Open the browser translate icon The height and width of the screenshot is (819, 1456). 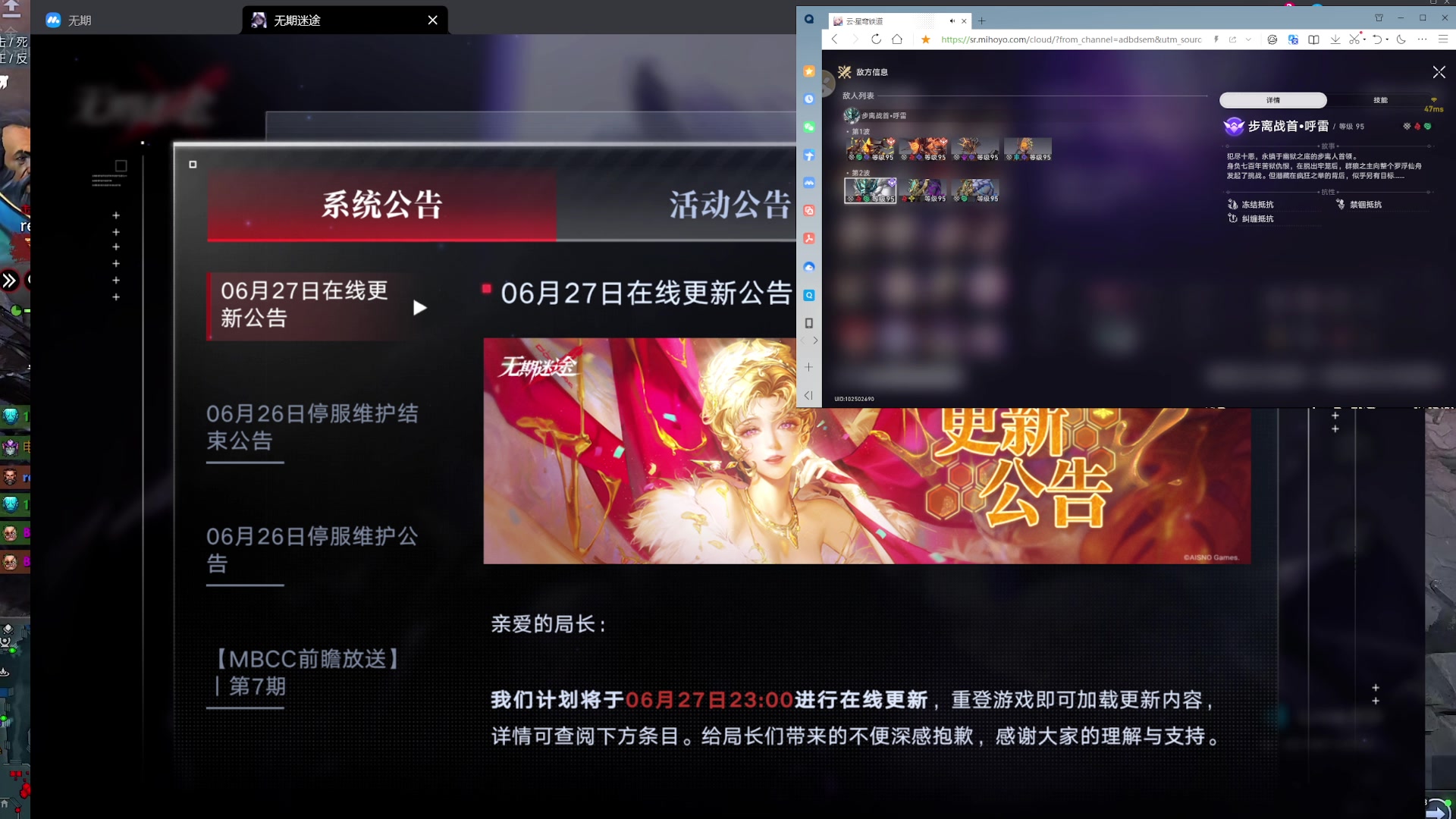click(x=1293, y=39)
